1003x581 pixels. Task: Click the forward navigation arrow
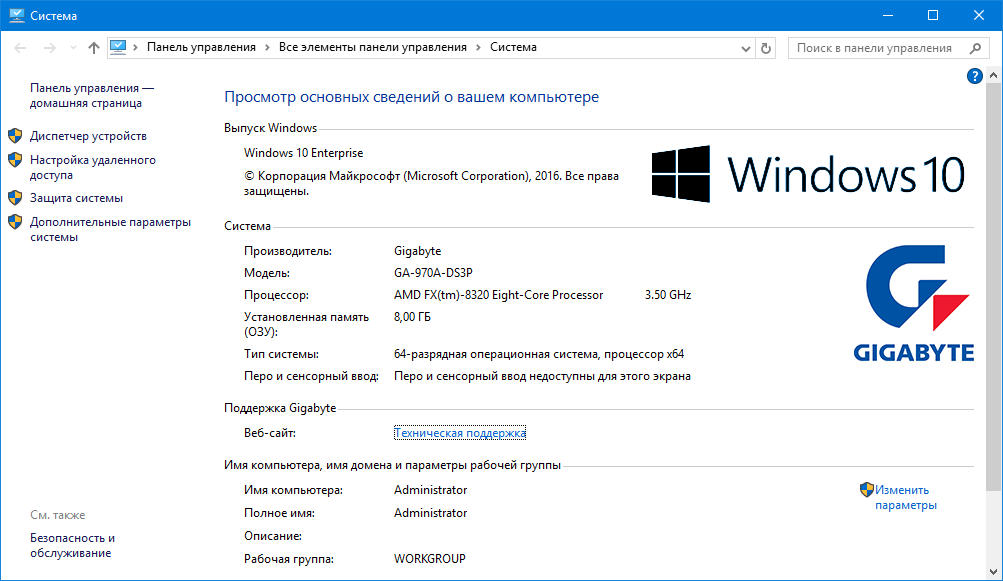(x=49, y=48)
